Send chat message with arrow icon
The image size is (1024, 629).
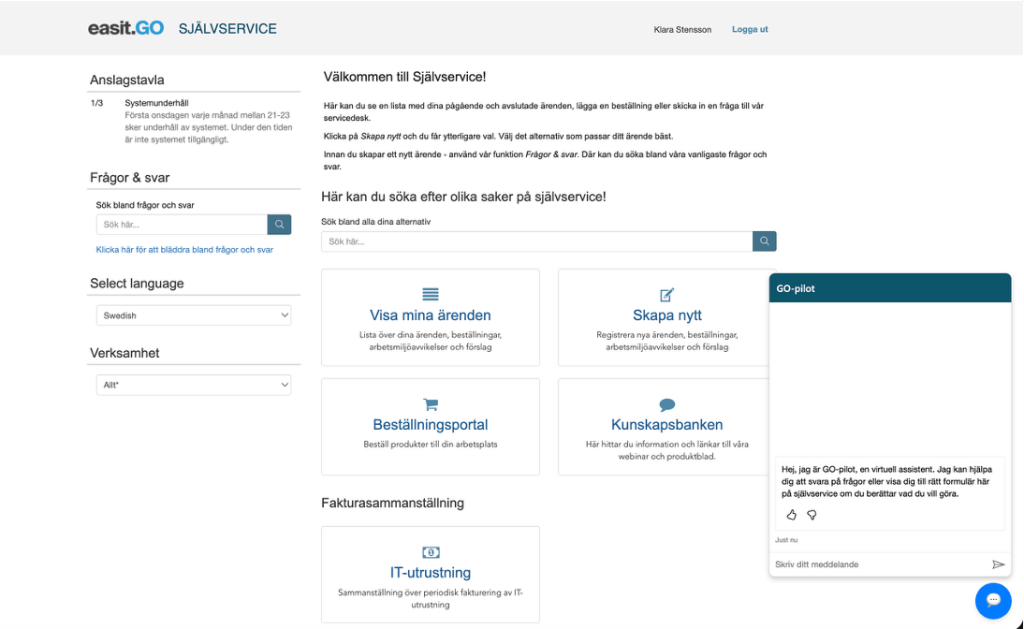pos(997,565)
